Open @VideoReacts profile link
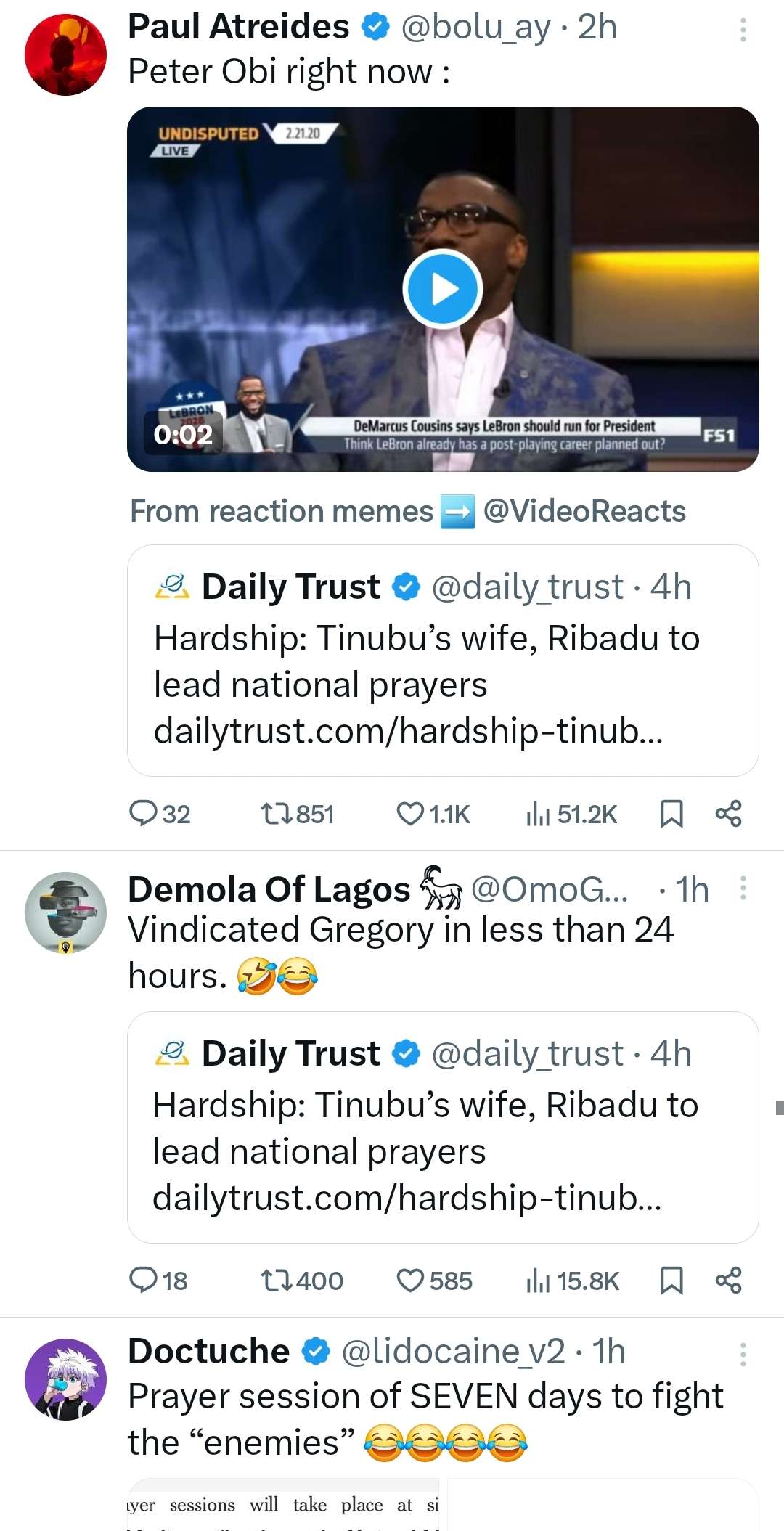Viewport: 784px width, 1531px height. (x=584, y=512)
